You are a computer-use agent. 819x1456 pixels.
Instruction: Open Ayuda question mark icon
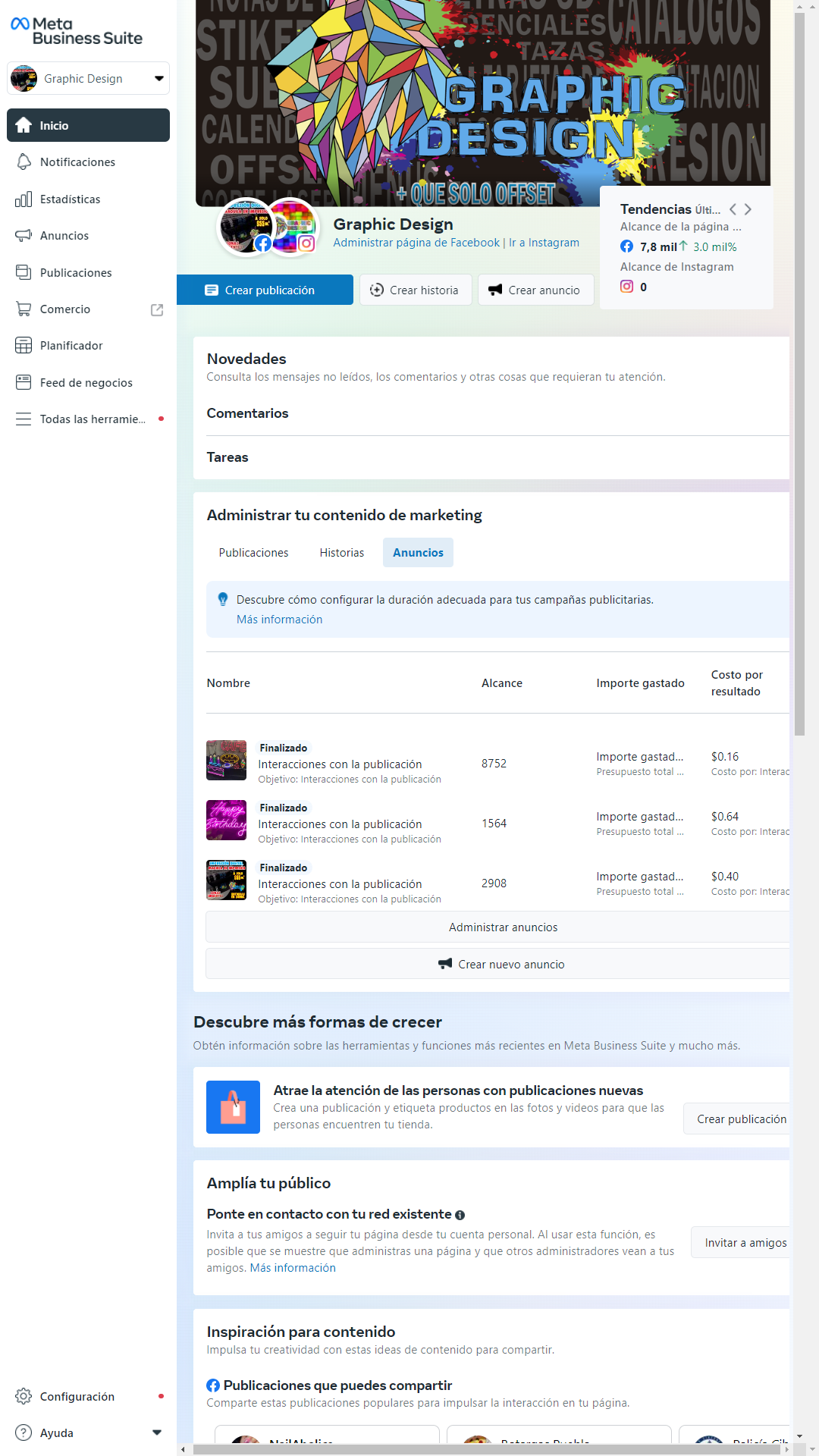point(24,1432)
